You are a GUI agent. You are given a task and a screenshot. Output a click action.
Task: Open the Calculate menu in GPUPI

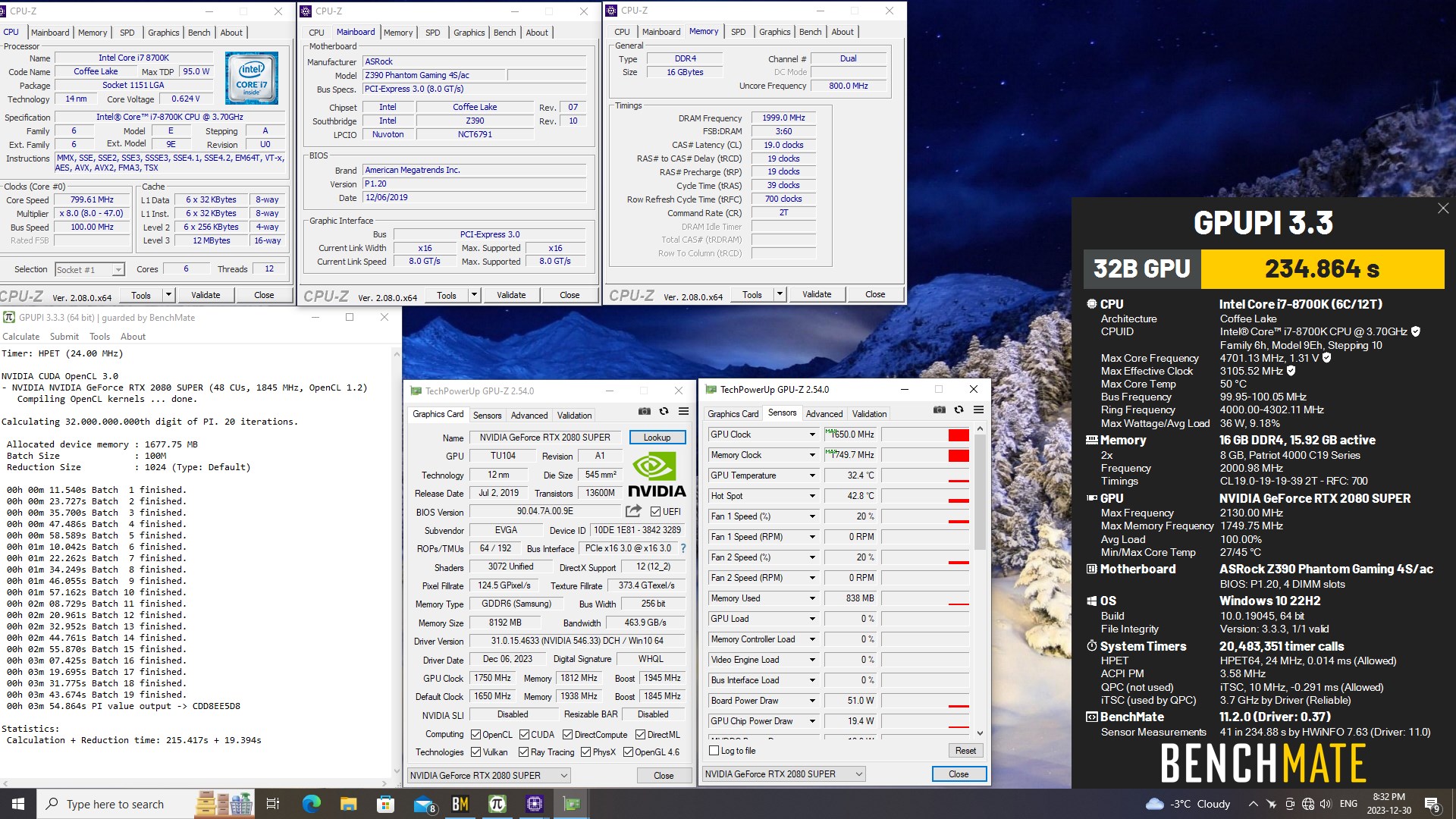point(21,337)
